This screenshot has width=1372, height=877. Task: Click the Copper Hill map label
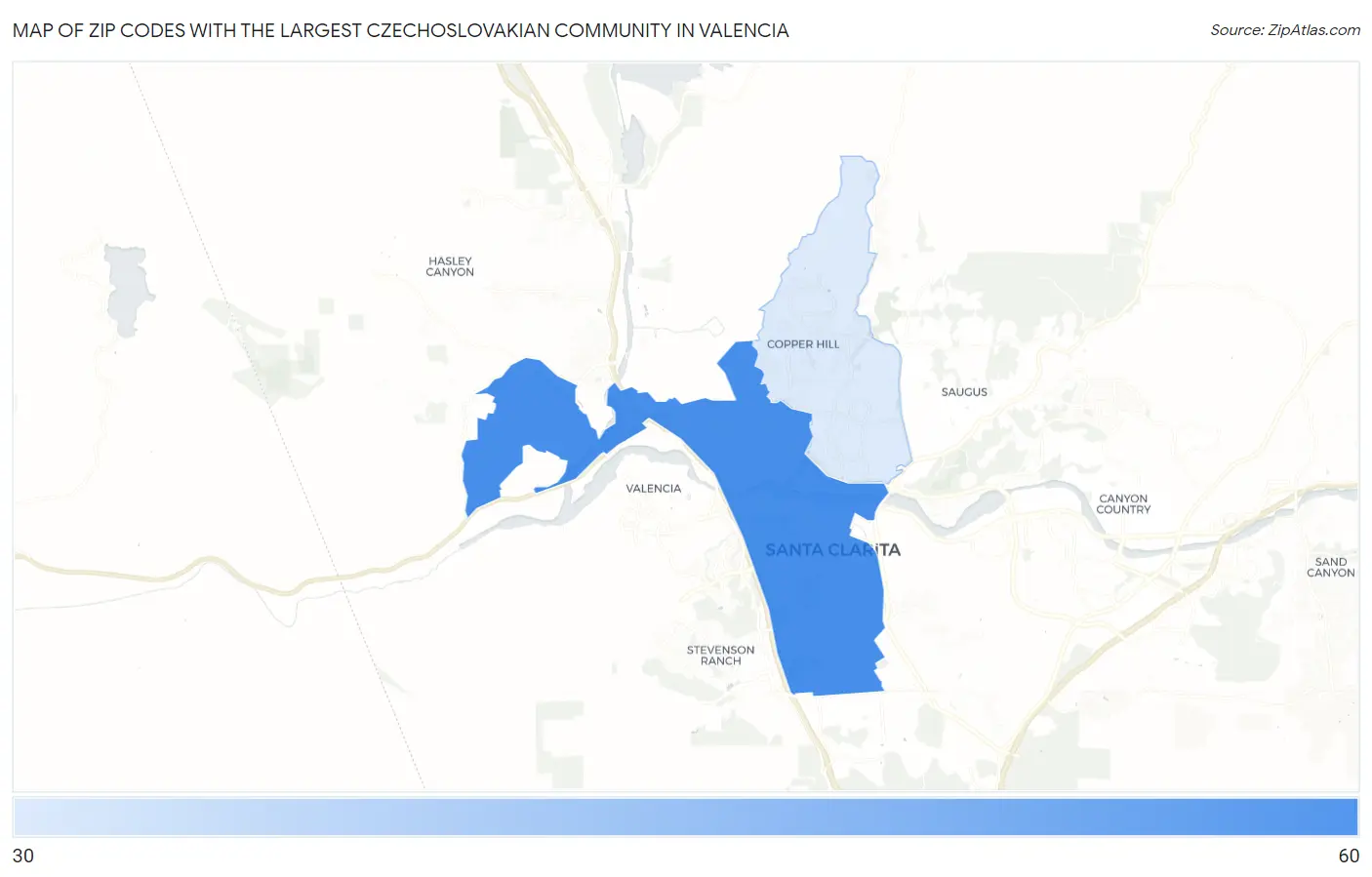[803, 344]
